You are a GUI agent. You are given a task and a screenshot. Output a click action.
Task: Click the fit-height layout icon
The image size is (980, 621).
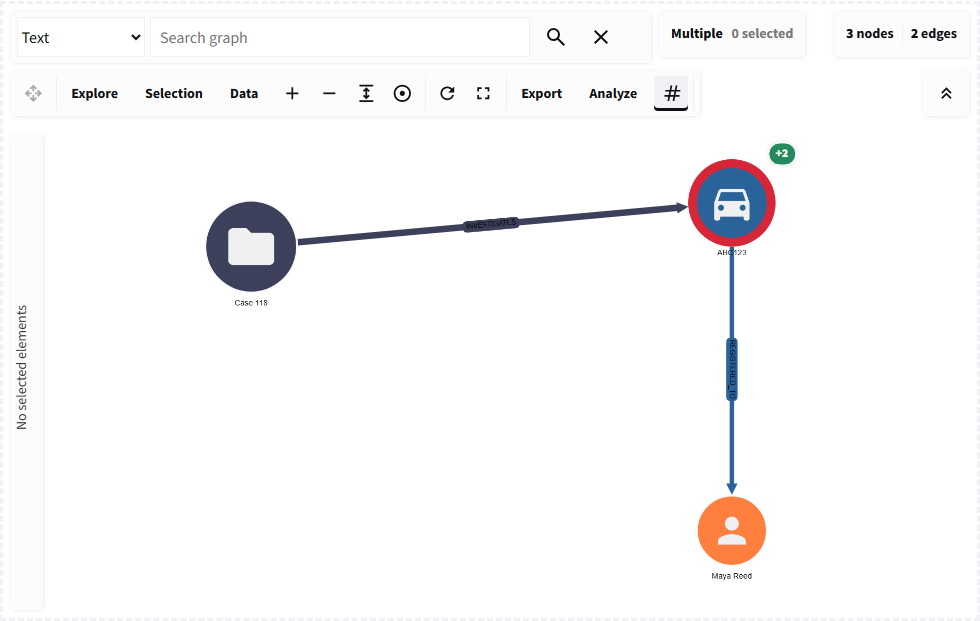pos(366,94)
